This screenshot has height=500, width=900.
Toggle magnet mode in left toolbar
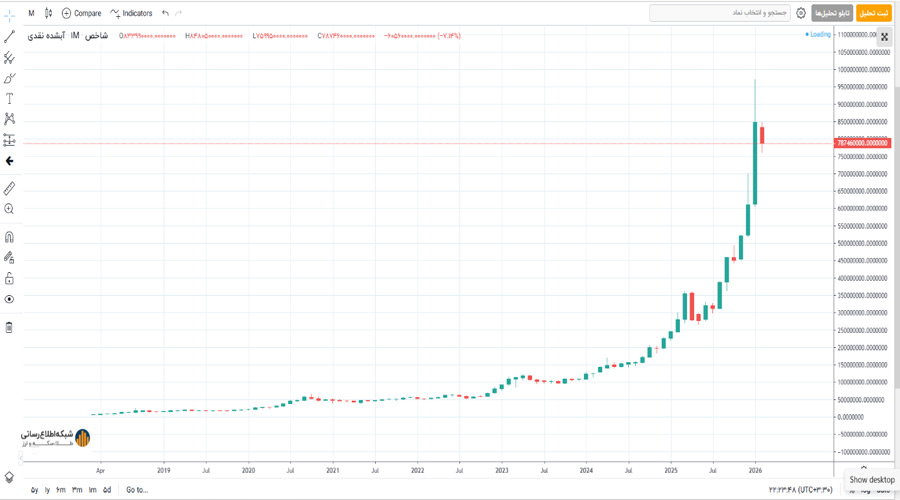pos(9,237)
